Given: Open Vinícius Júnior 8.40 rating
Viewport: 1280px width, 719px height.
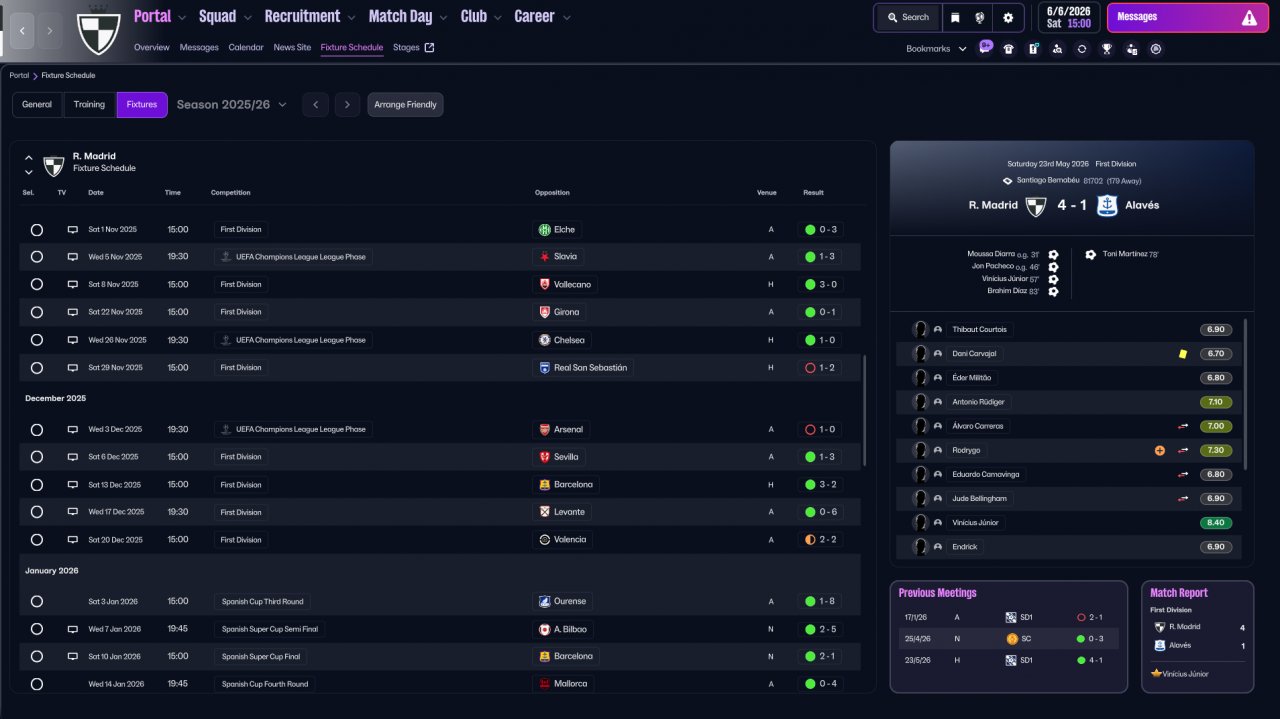Looking at the screenshot, I should click(x=1216, y=523).
